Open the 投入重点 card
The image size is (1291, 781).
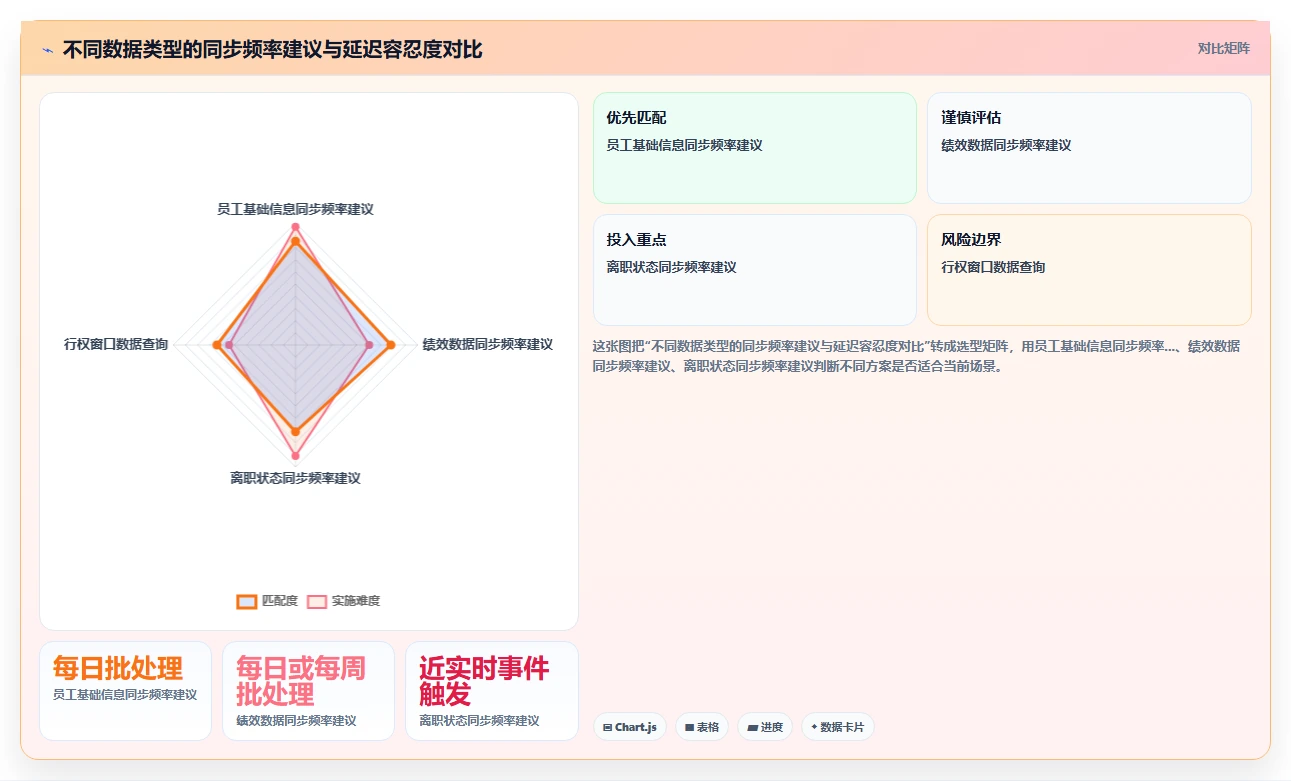pos(755,270)
